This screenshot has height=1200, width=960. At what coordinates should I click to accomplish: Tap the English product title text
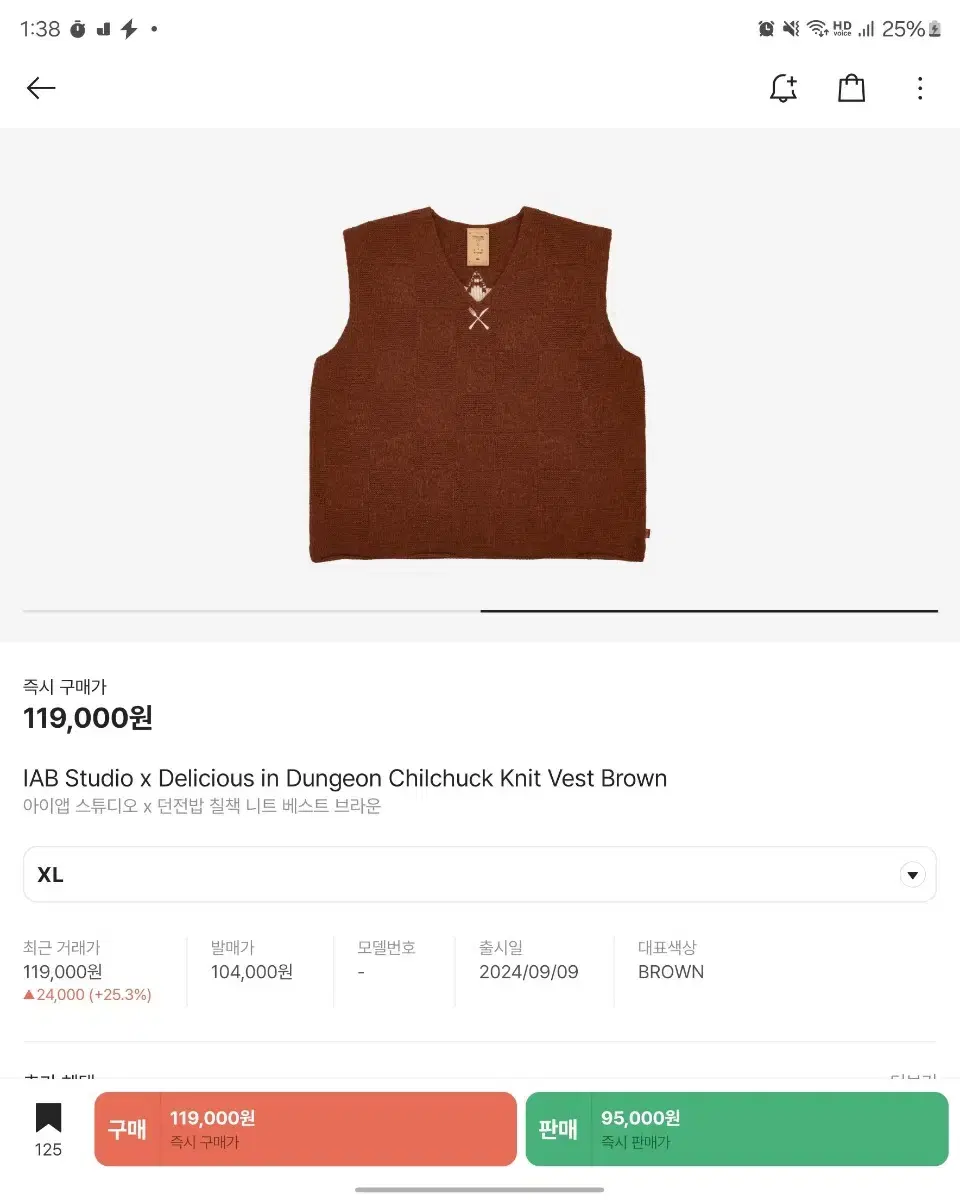point(345,778)
